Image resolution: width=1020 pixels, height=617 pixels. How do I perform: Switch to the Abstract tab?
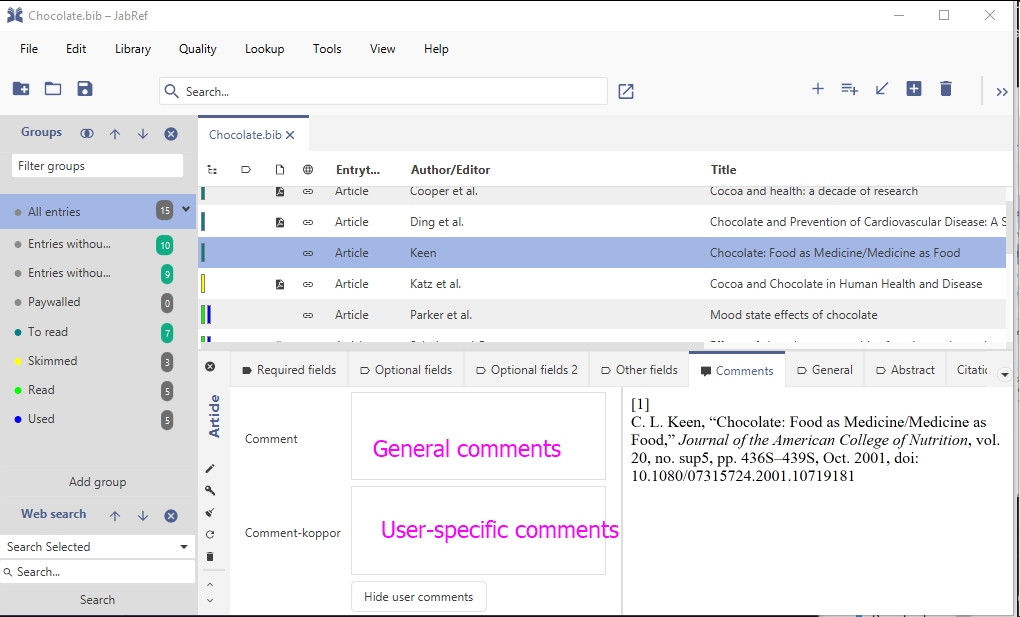pyautogui.click(x=905, y=370)
